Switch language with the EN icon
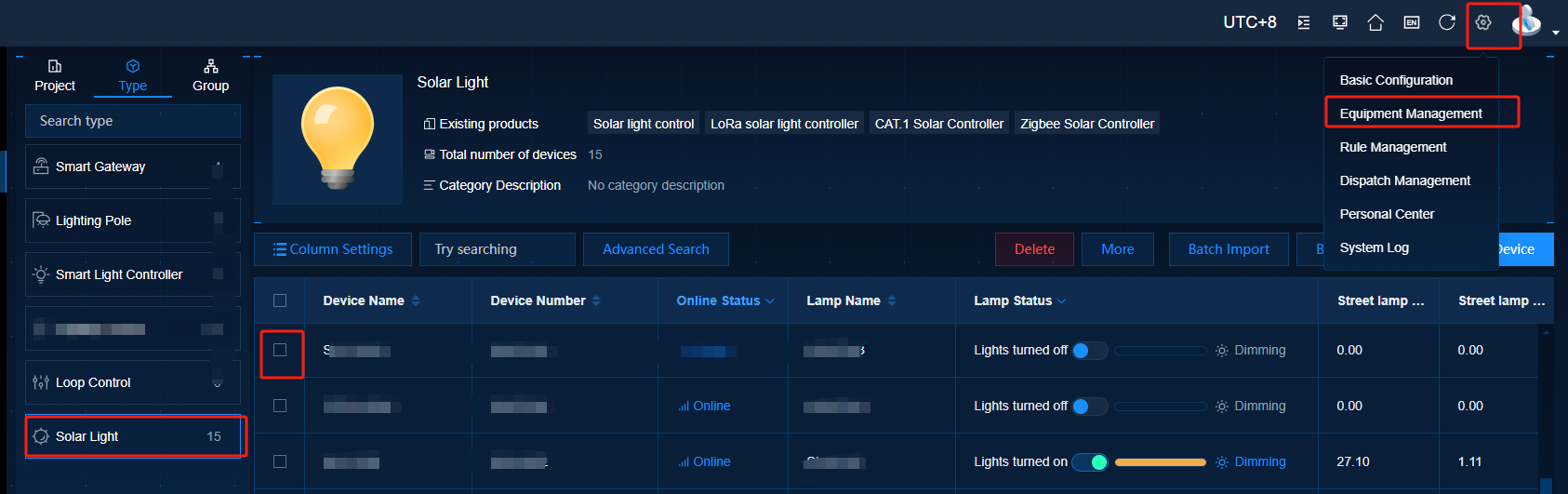 coord(1412,22)
